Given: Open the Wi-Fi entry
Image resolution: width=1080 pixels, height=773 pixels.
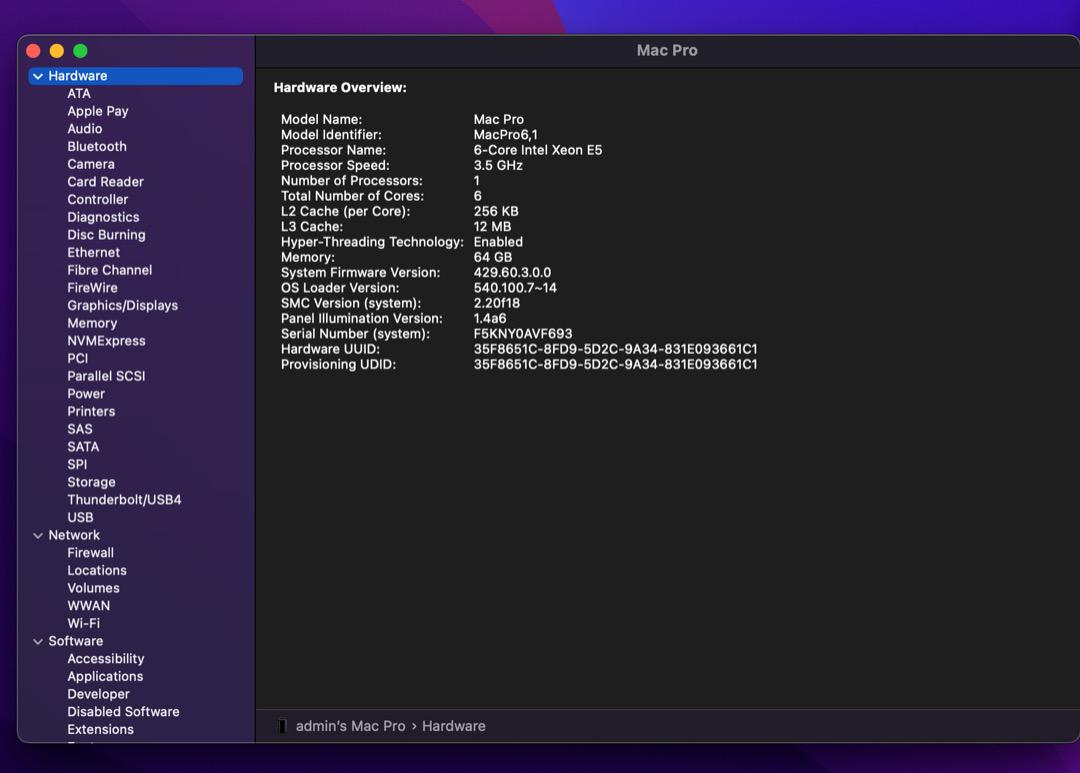Looking at the screenshot, I should click(84, 623).
